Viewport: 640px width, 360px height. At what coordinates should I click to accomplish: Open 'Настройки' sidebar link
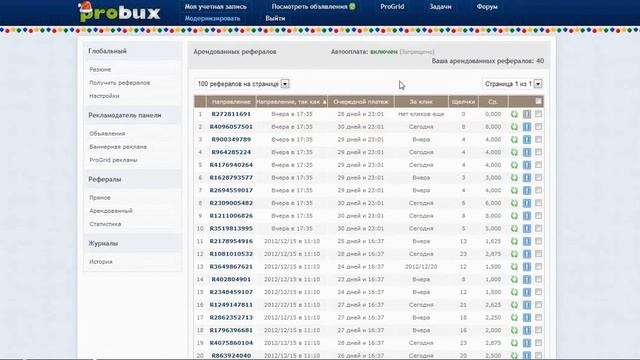[x=104, y=96]
